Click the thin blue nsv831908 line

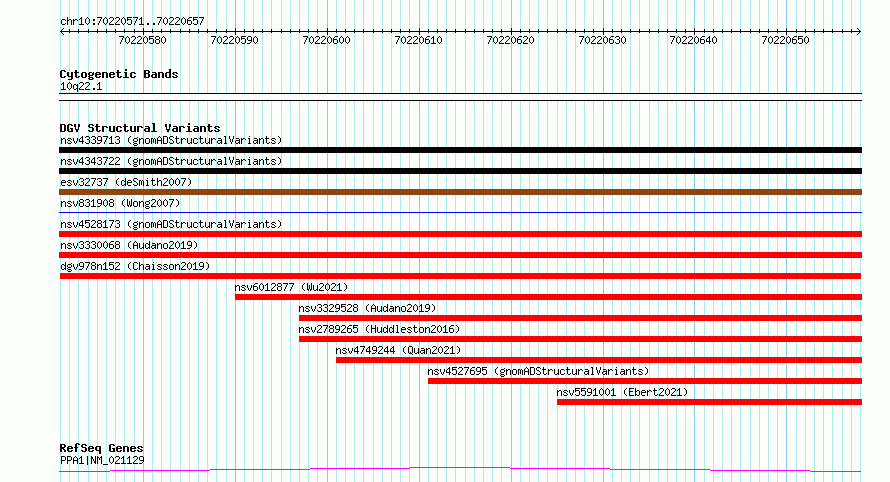coord(460,212)
